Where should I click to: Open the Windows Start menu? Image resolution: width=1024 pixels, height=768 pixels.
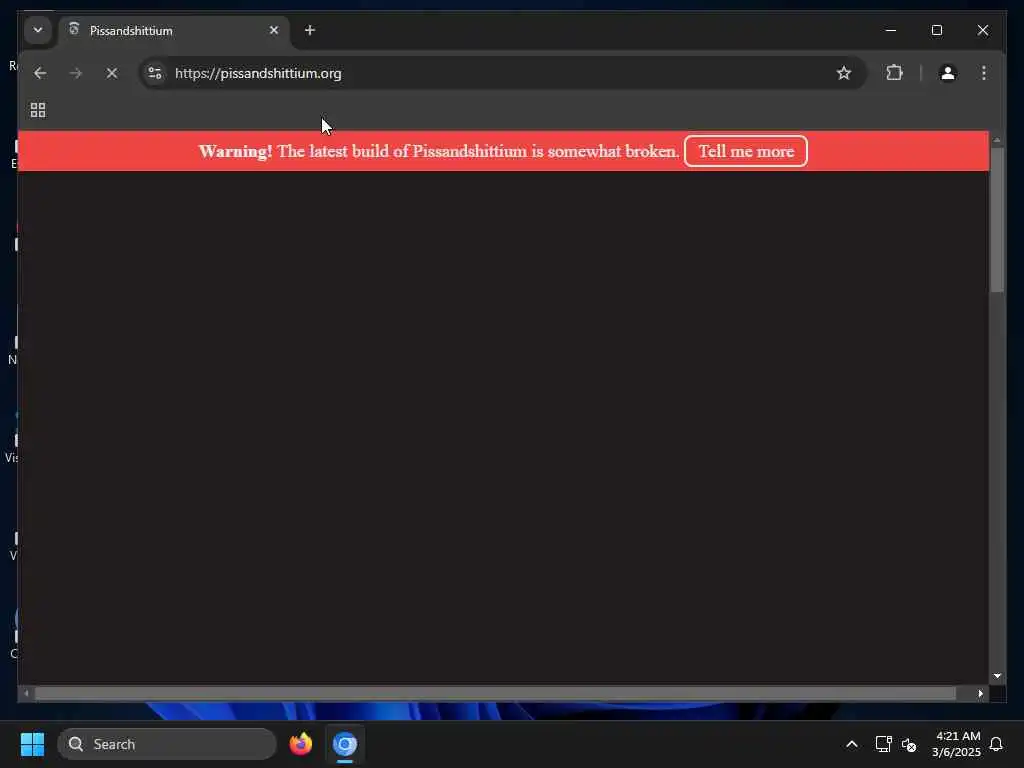coord(32,744)
